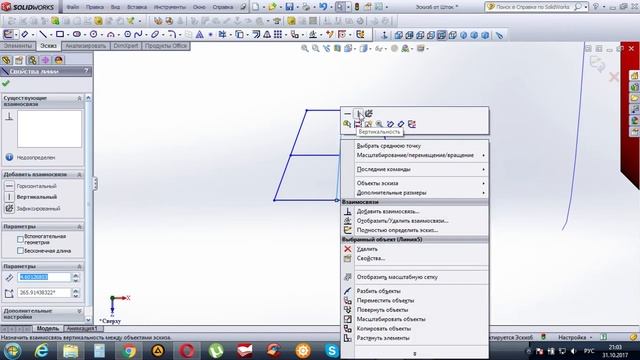Apply Horizontal relation from context toolbar
Screen dimensions: 640x360
tap(347, 113)
